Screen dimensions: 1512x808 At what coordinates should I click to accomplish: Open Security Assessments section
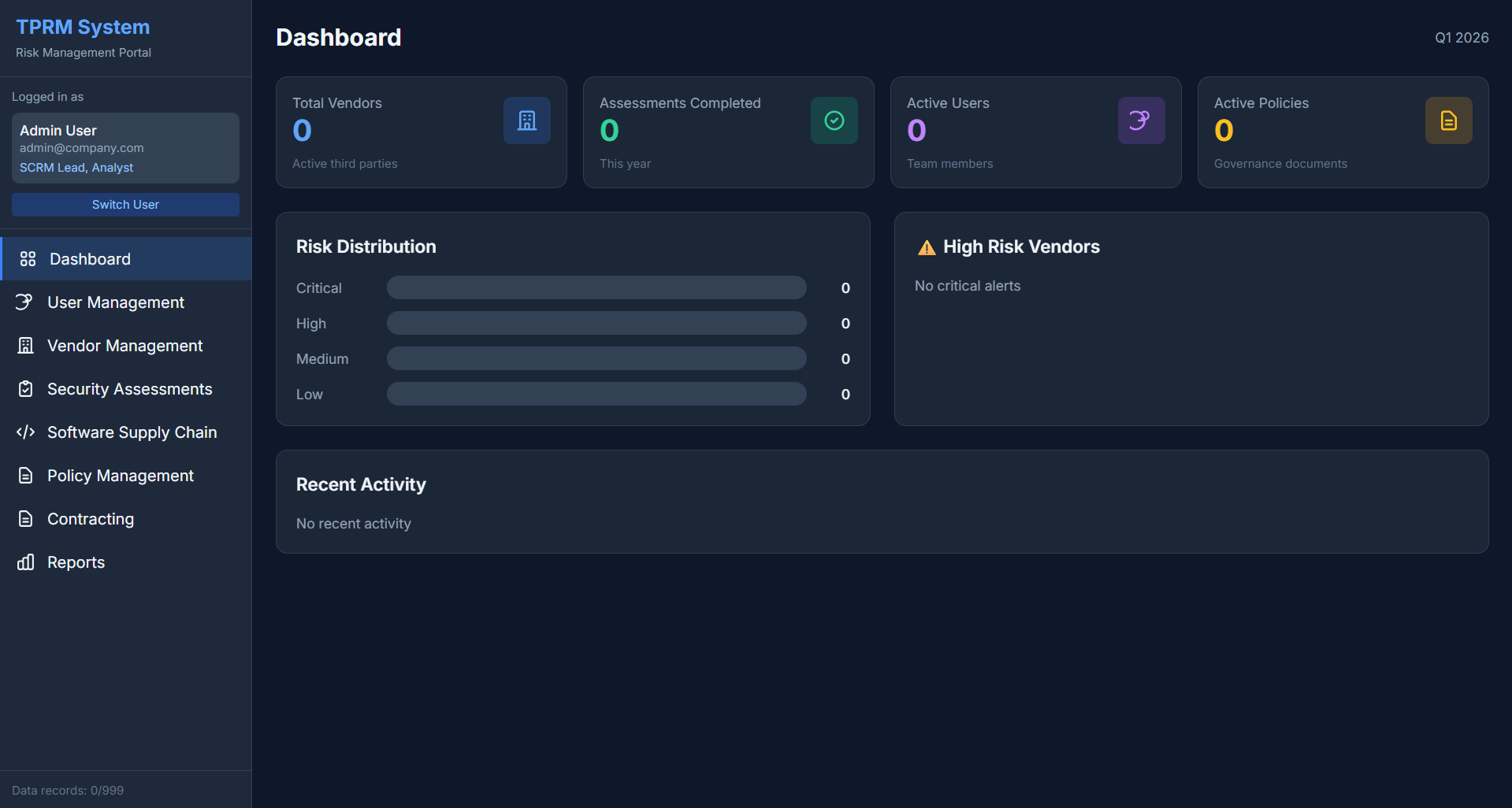pos(129,389)
